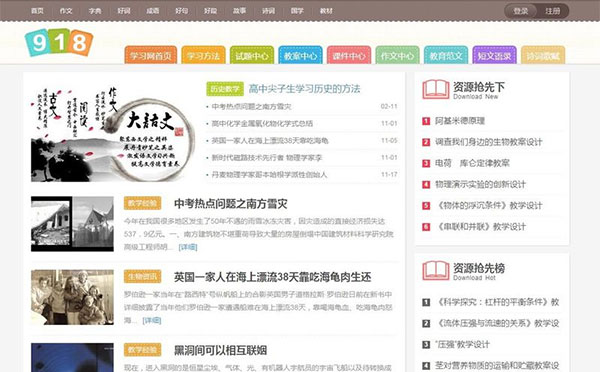Click the green 历史教学 category tag
Viewport: 600px width, 372px height.
[x=225, y=89]
